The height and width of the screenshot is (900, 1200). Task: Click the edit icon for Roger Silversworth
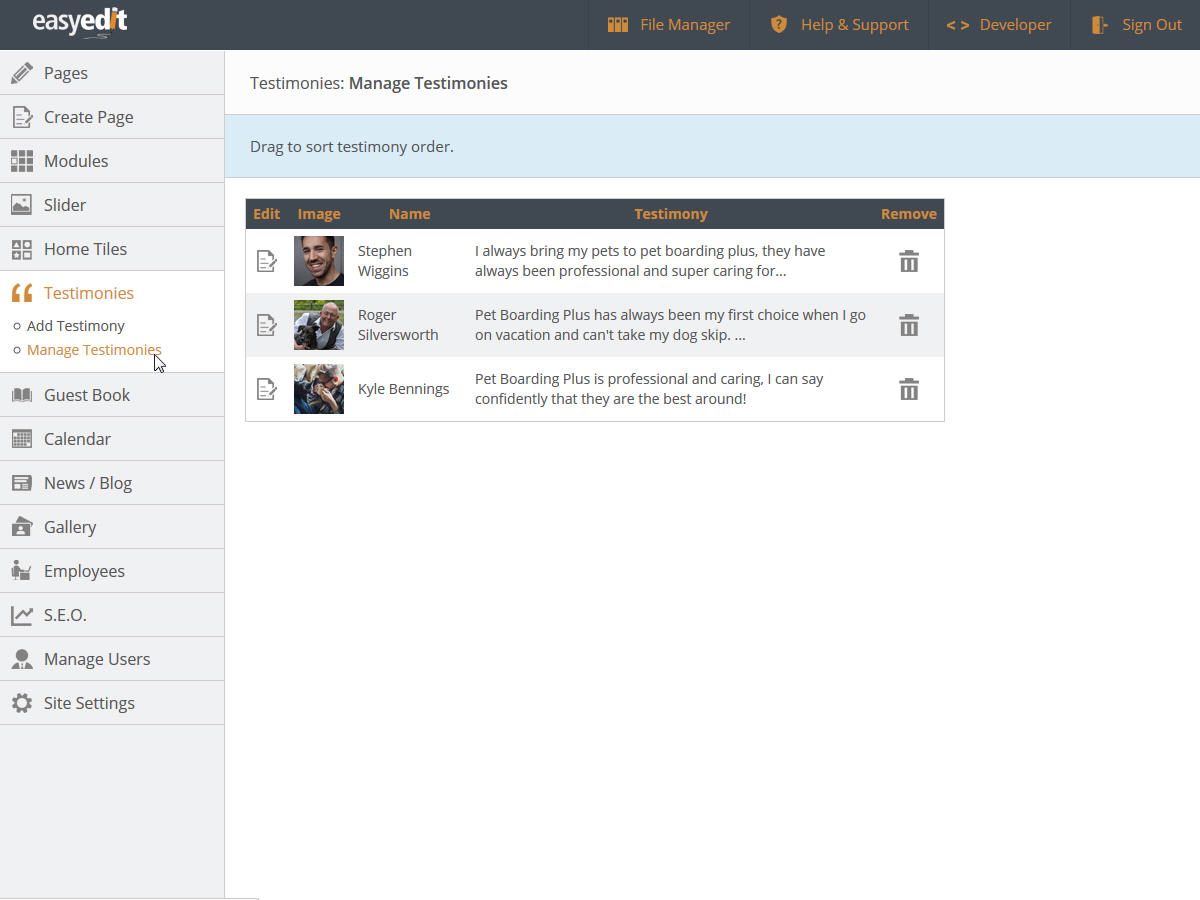(x=267, y=325)
